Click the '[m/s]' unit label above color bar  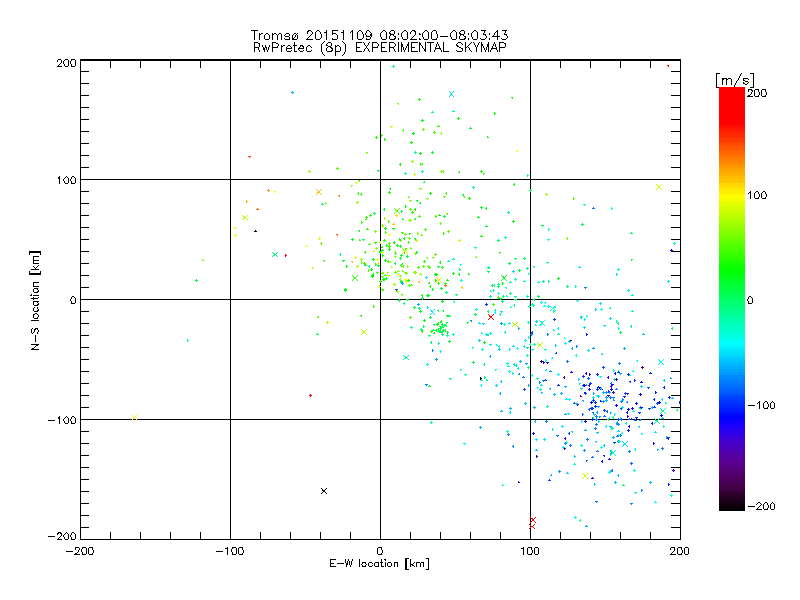click(x=735, y=80)
